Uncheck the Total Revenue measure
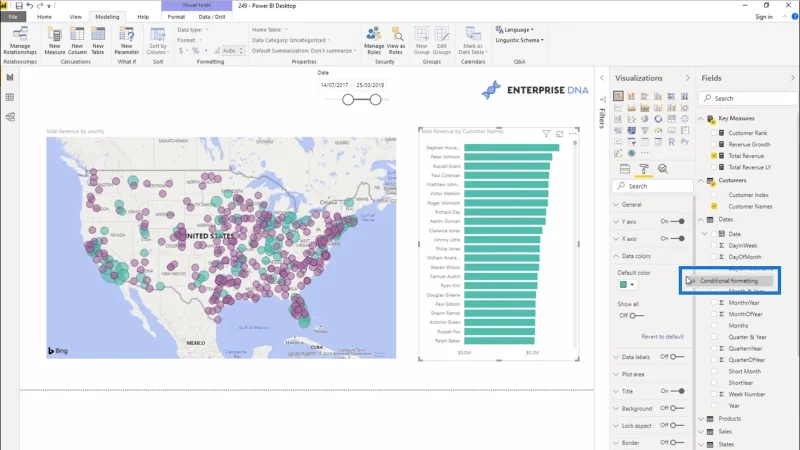 (x=714, y=156)
